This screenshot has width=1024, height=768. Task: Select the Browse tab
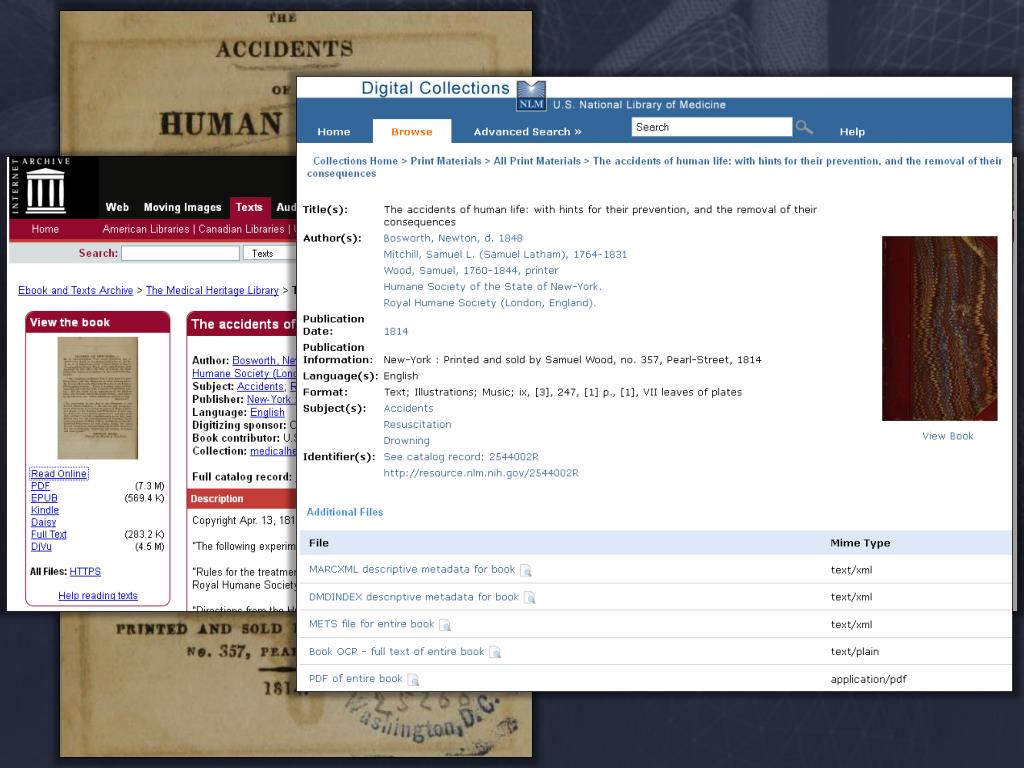[411, 131]
